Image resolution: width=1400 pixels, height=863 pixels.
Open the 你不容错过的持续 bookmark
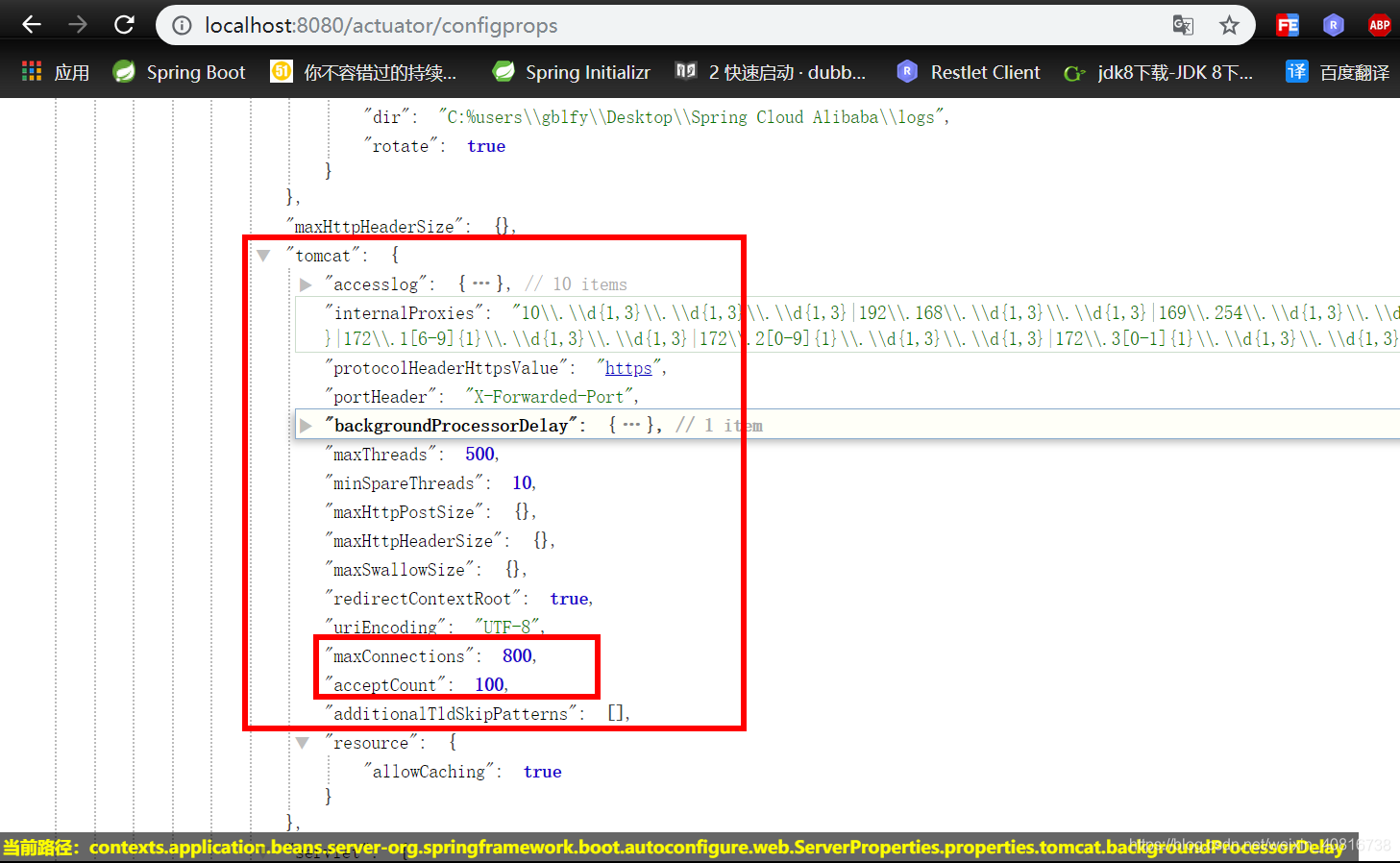point(363,72)
